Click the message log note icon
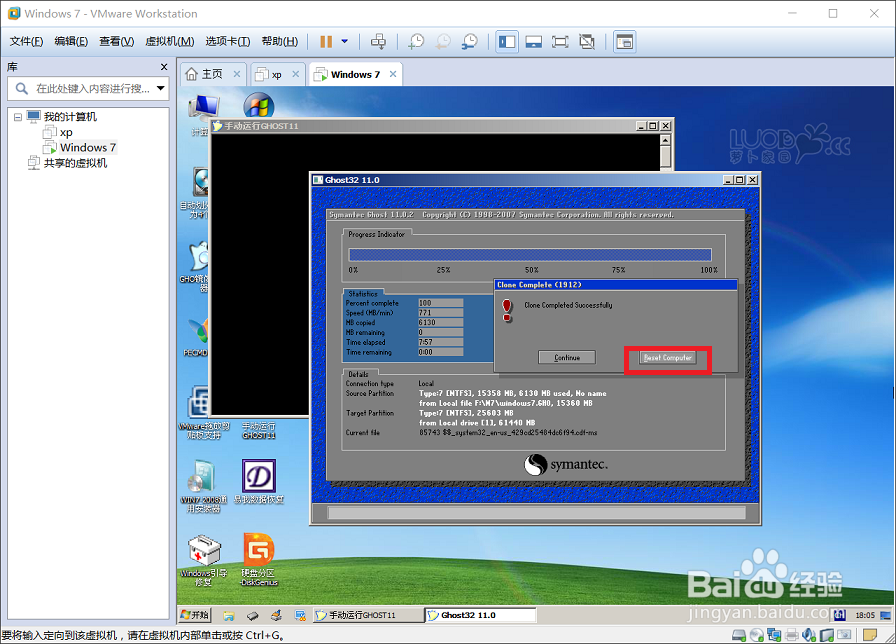 point(870,635)
